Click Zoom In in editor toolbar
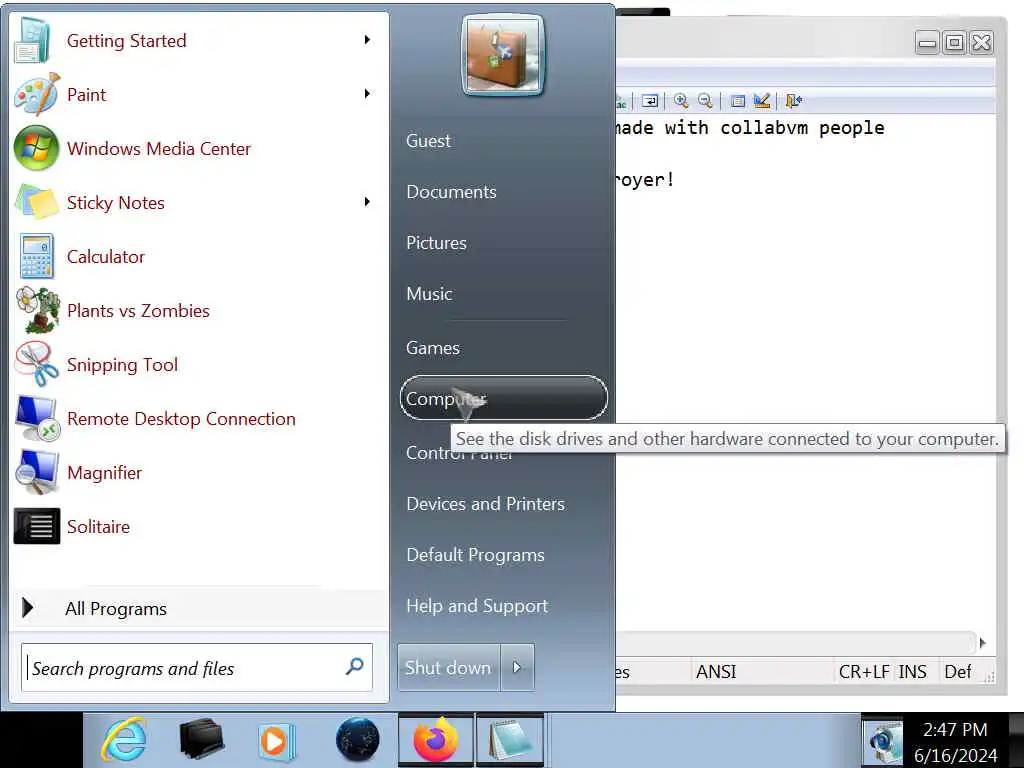 681,101
